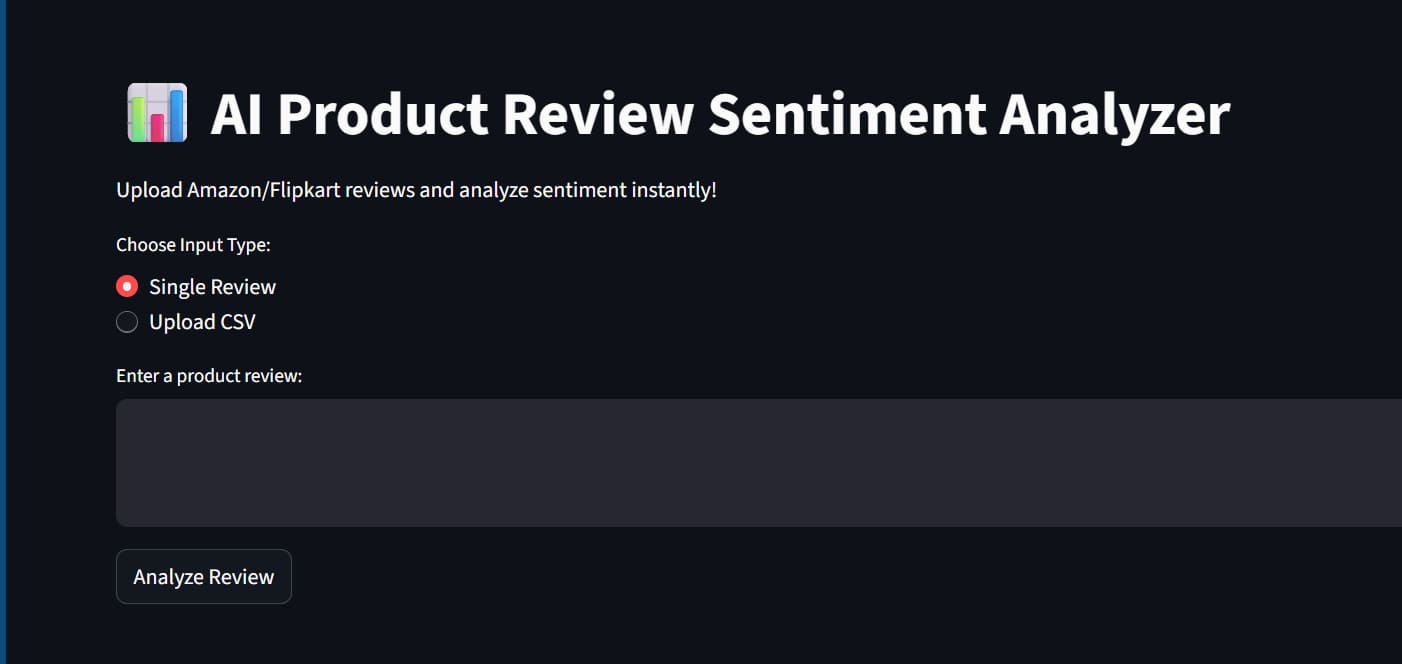This screenshot has height=664, width=1402.
Task: Click the "Enter a product review:" label
Action: coord(209,376)
